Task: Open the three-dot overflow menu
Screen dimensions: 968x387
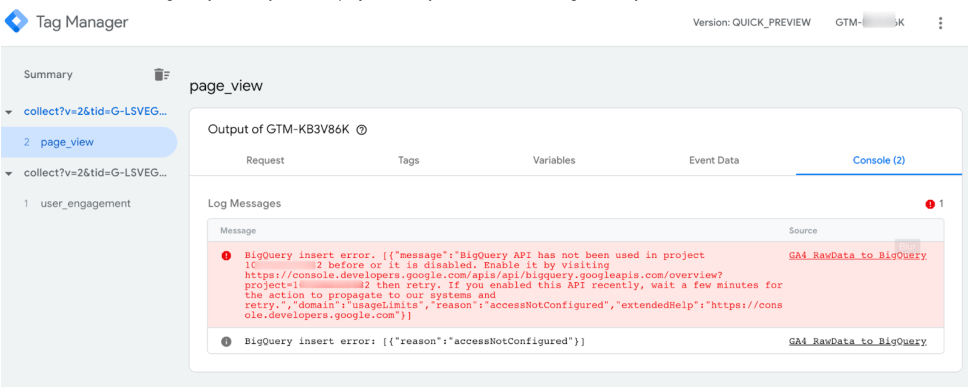Action: click(940, 23)
